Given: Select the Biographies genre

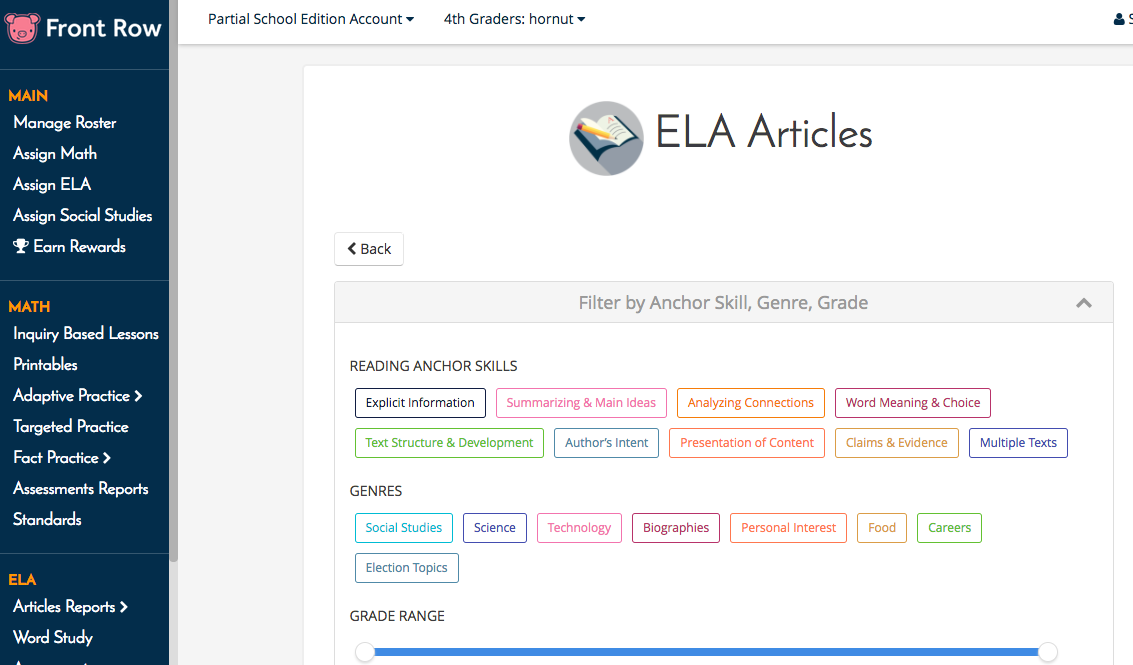Looking at the screenshot, I should click(676, 528).
